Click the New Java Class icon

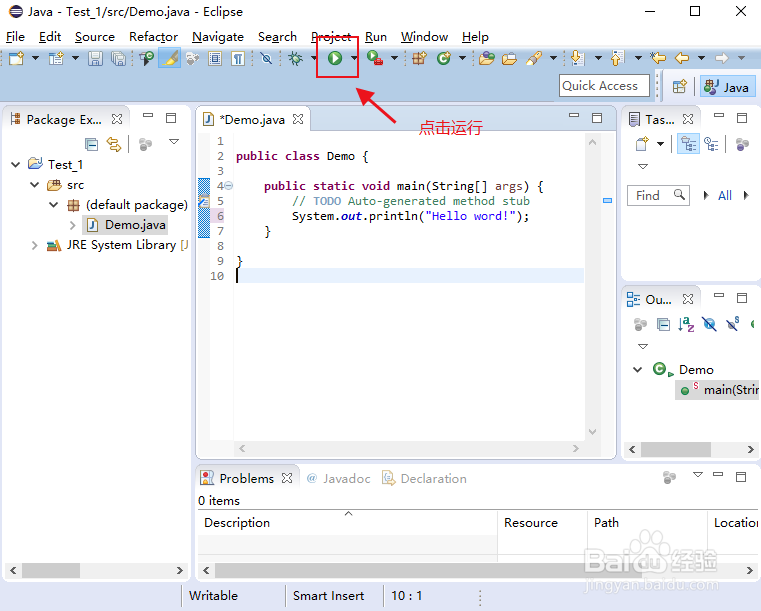444,58
